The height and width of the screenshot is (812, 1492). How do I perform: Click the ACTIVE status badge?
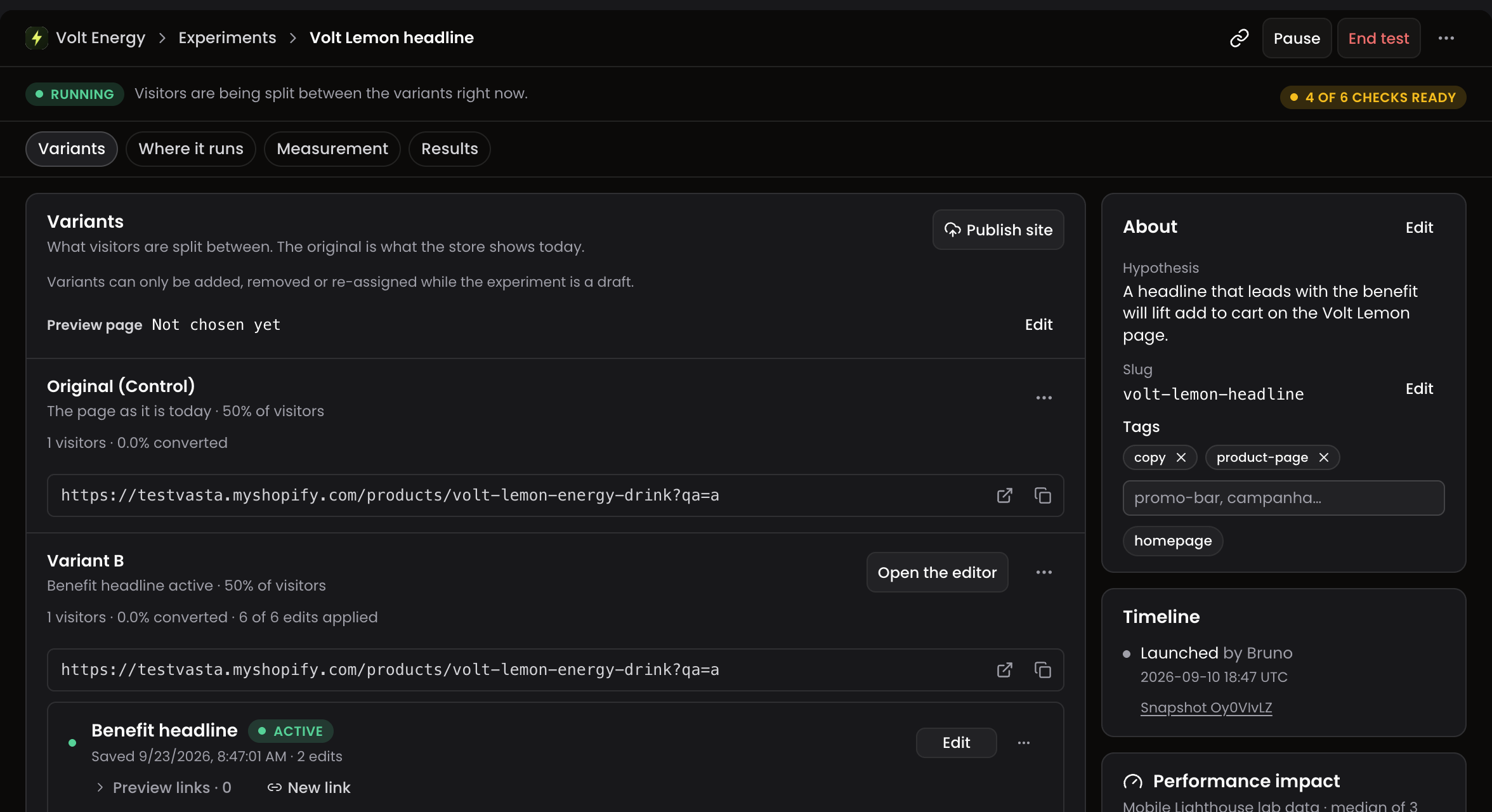tap(291, 731)
